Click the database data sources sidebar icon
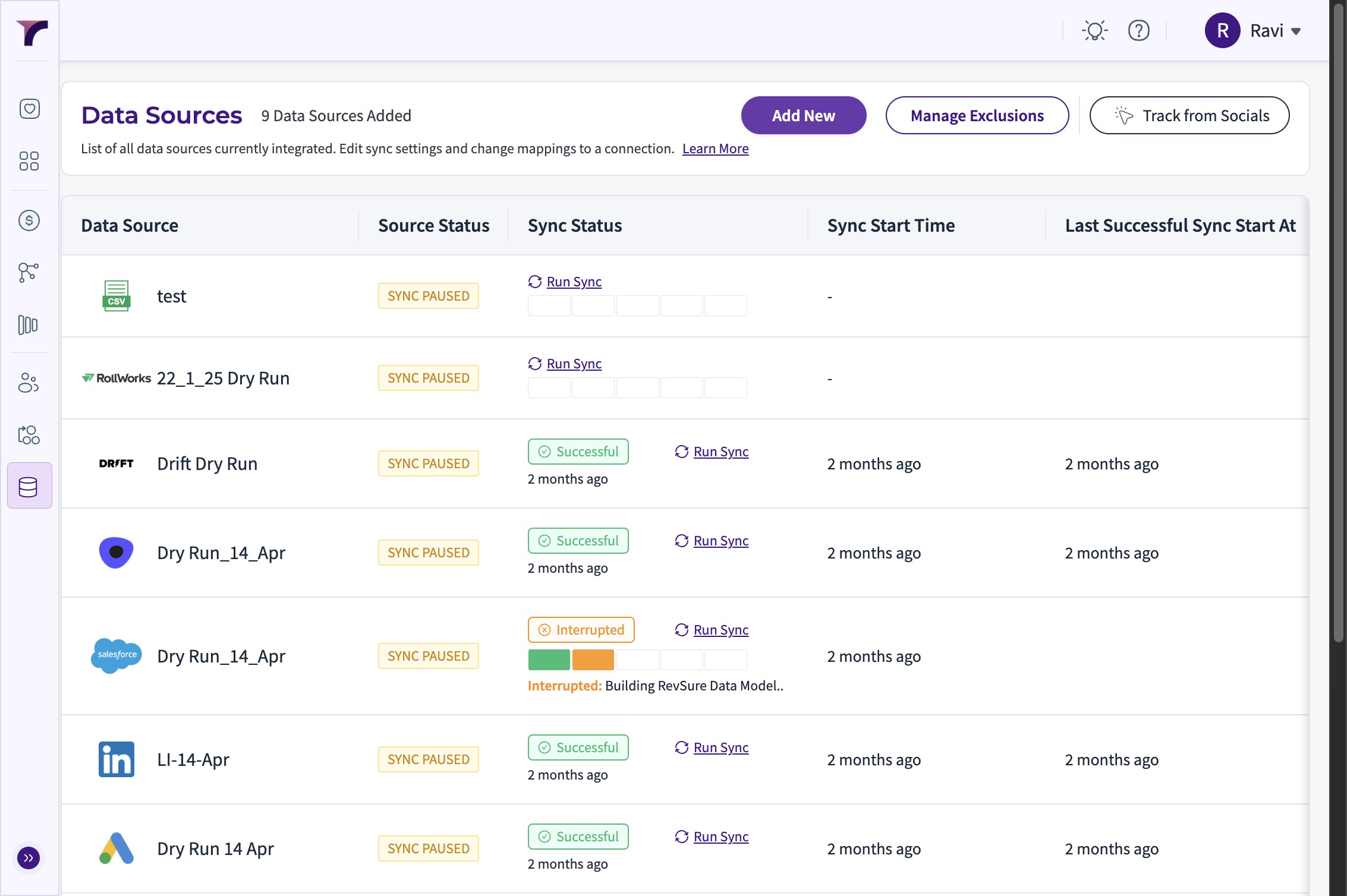1347x896 pixels. [x=29, y=487]
